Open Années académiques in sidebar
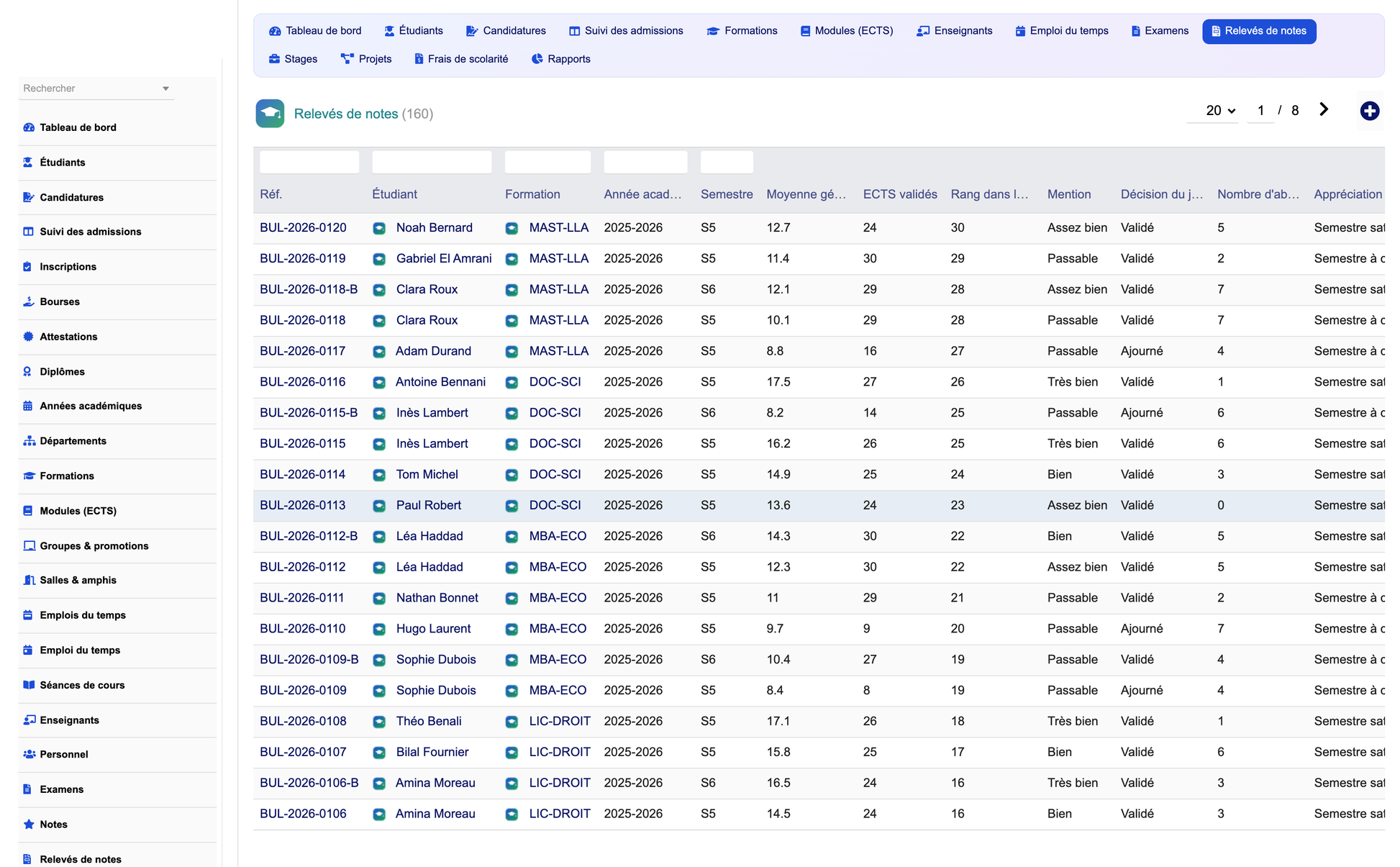This screenshot has height=867, width=1400. pos(91,406)
